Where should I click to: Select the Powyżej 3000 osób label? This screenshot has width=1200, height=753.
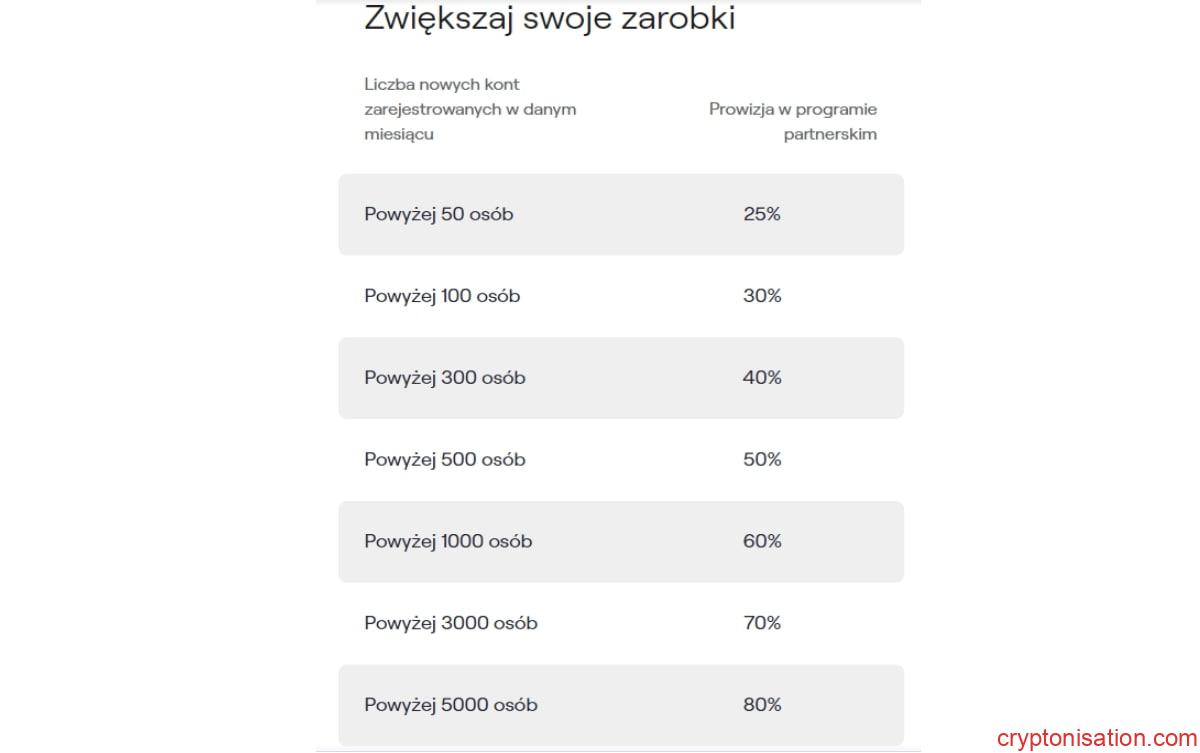tap(451, 624)
